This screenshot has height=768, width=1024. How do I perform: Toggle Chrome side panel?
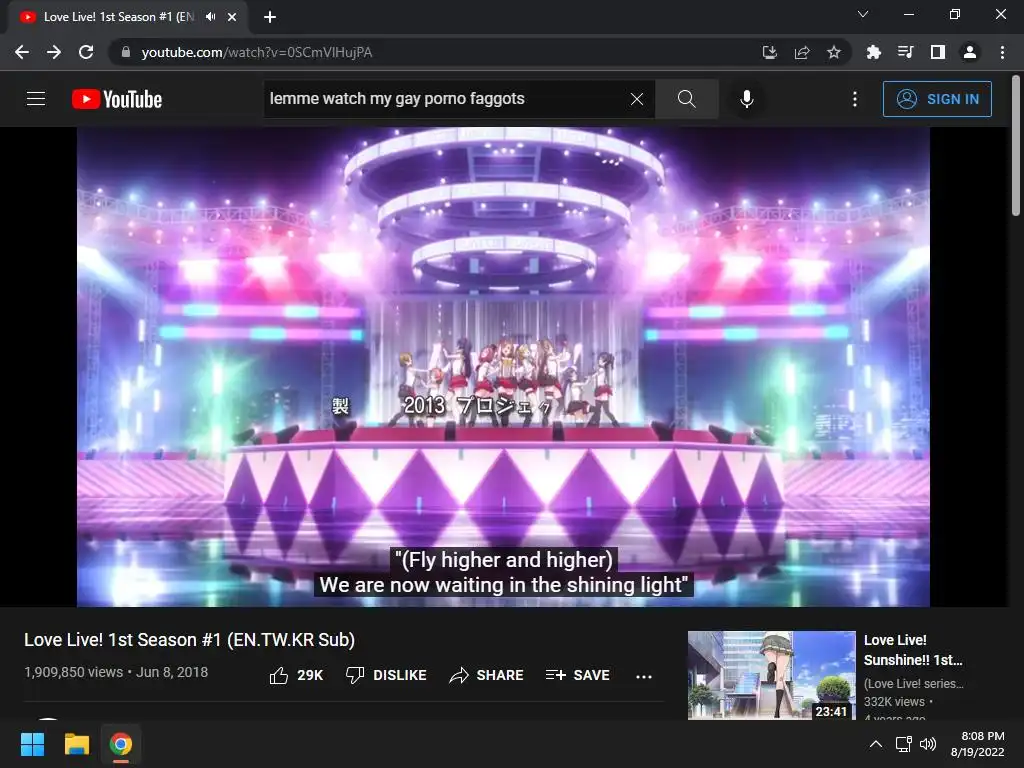[x=938, y=52]
